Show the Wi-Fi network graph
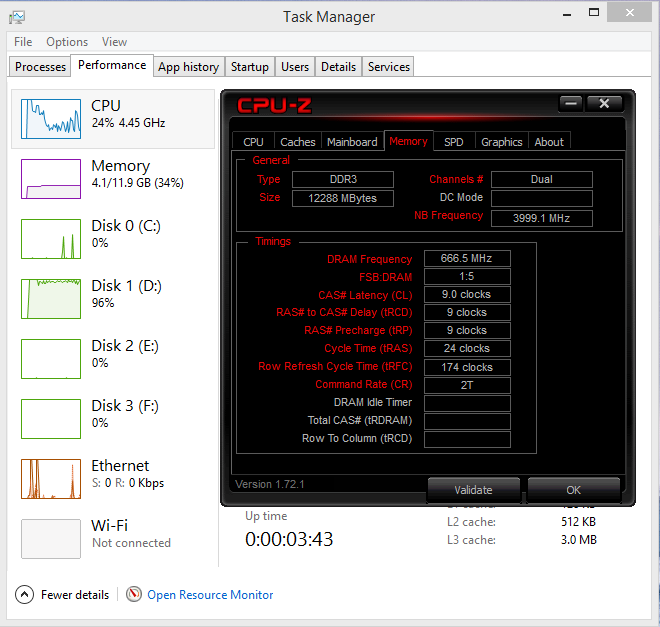660x627 pixels. tap(51, 539)
